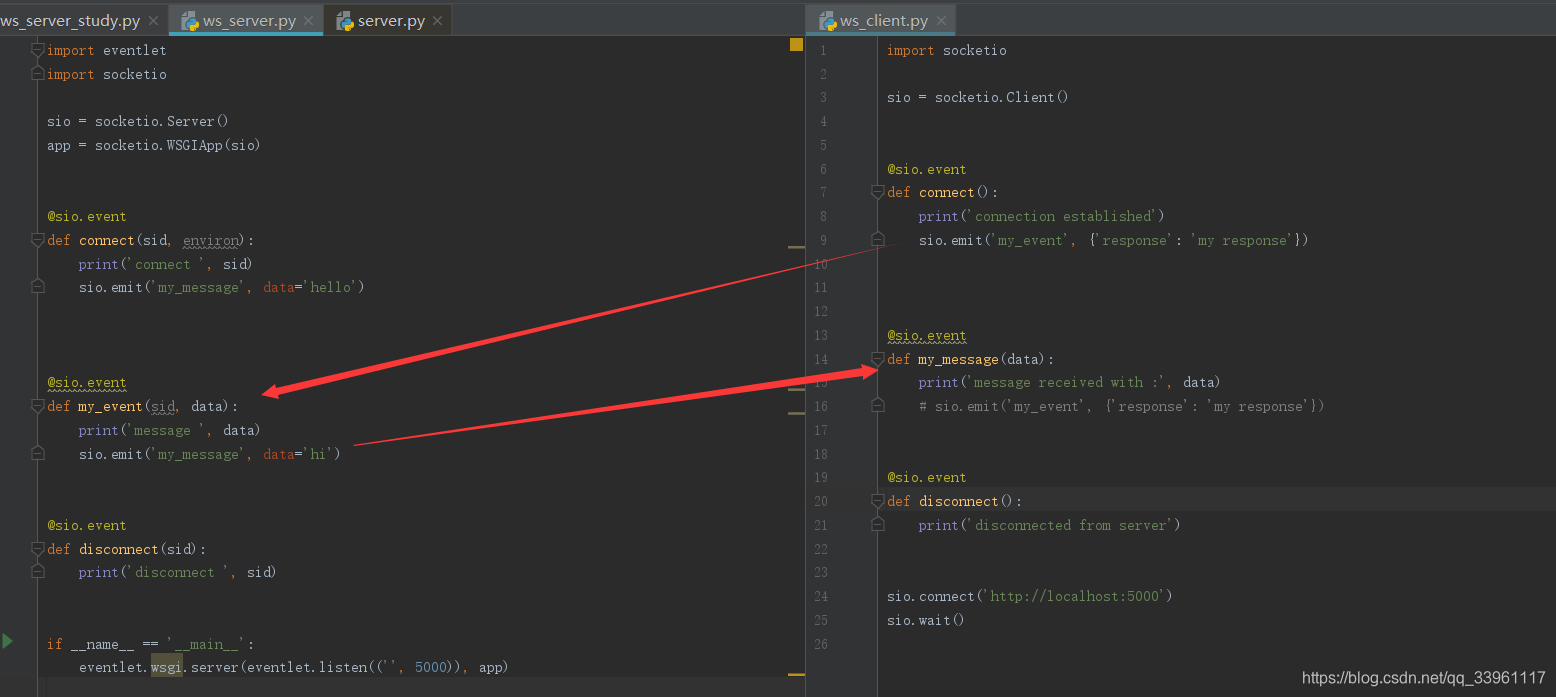Viewport: 1556px width, 697px height.
Task: Place cursor on 'sio = socketio.Client()' line
Action: 978,97
